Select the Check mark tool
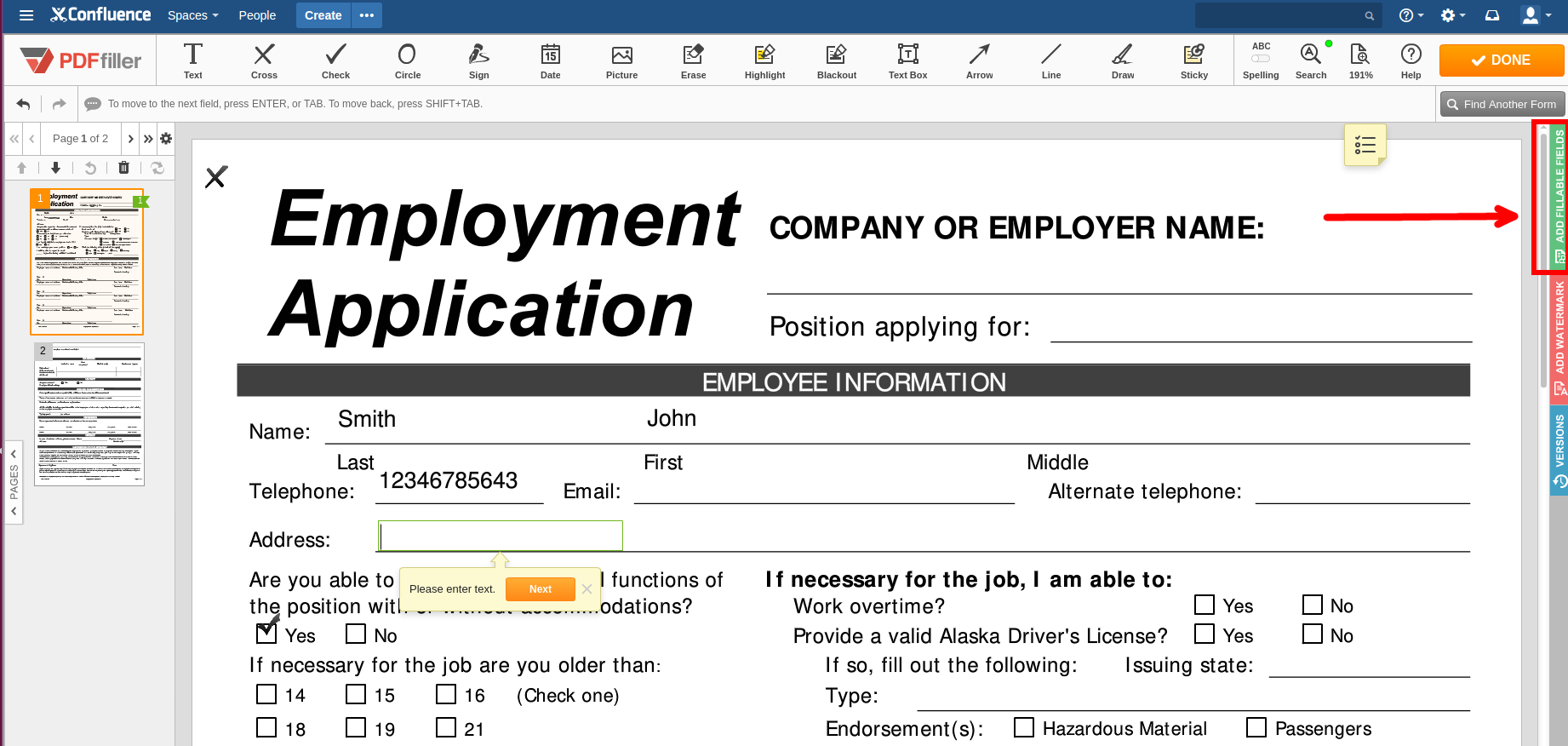This screenshot has width=1568, height=746. [335, 60]
